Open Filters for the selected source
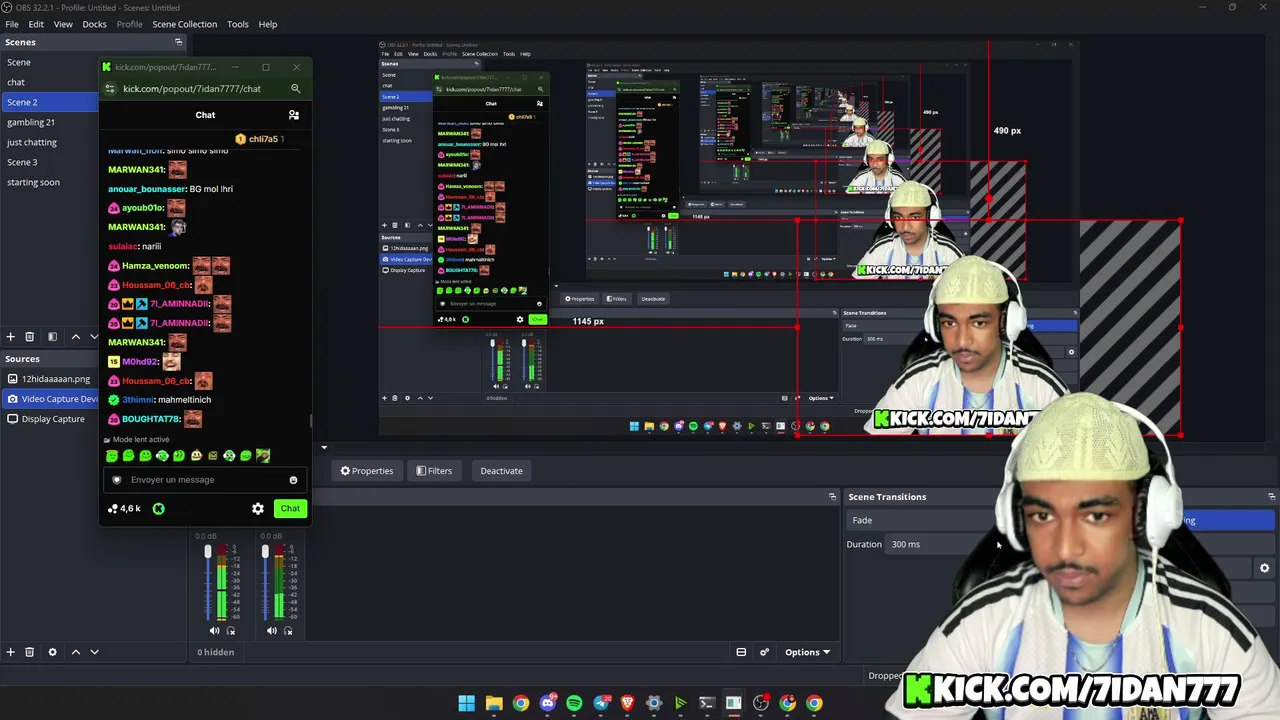 (434, 471)
